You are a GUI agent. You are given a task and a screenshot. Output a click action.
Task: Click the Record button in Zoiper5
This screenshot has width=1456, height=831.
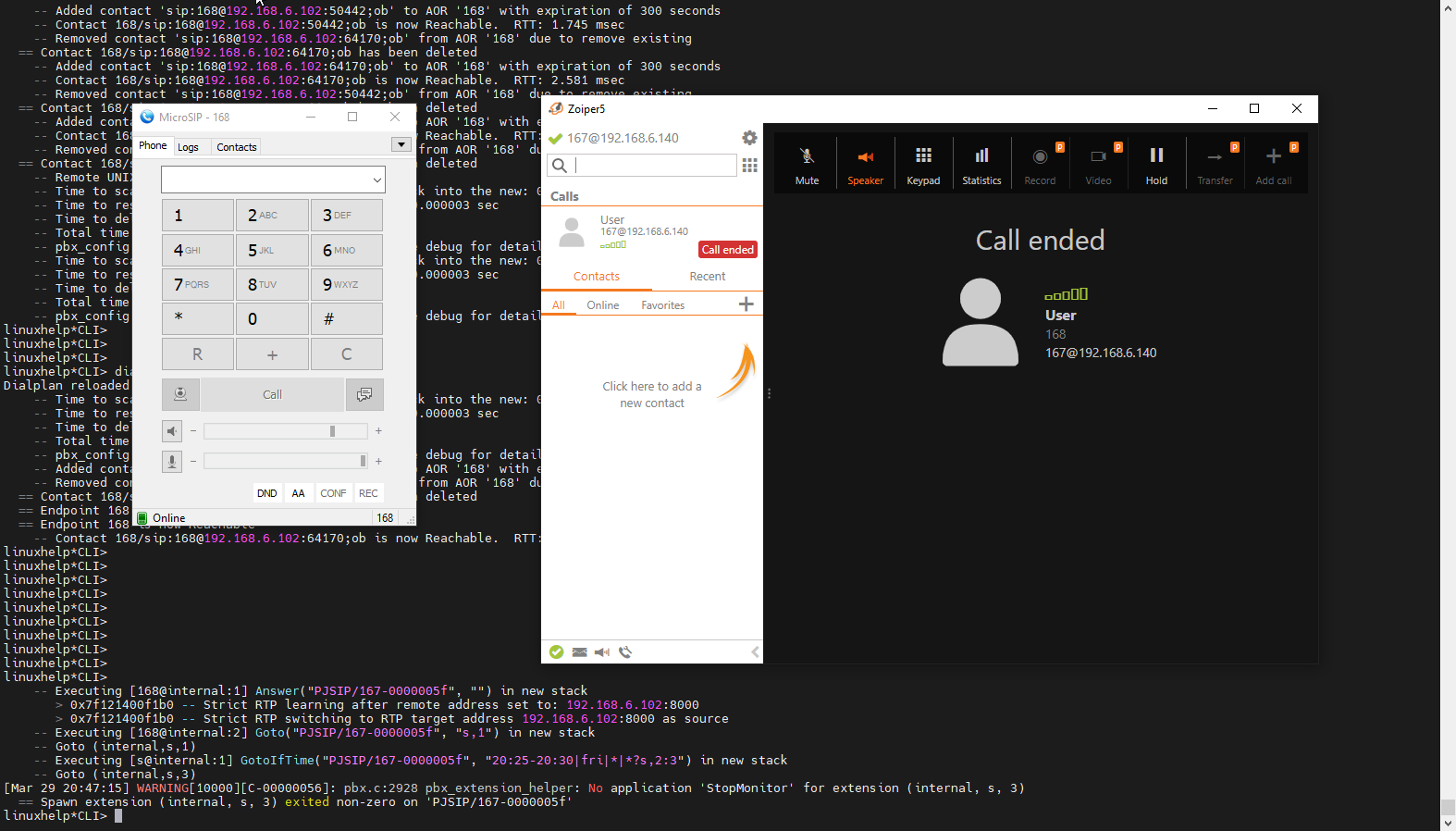1040,165
